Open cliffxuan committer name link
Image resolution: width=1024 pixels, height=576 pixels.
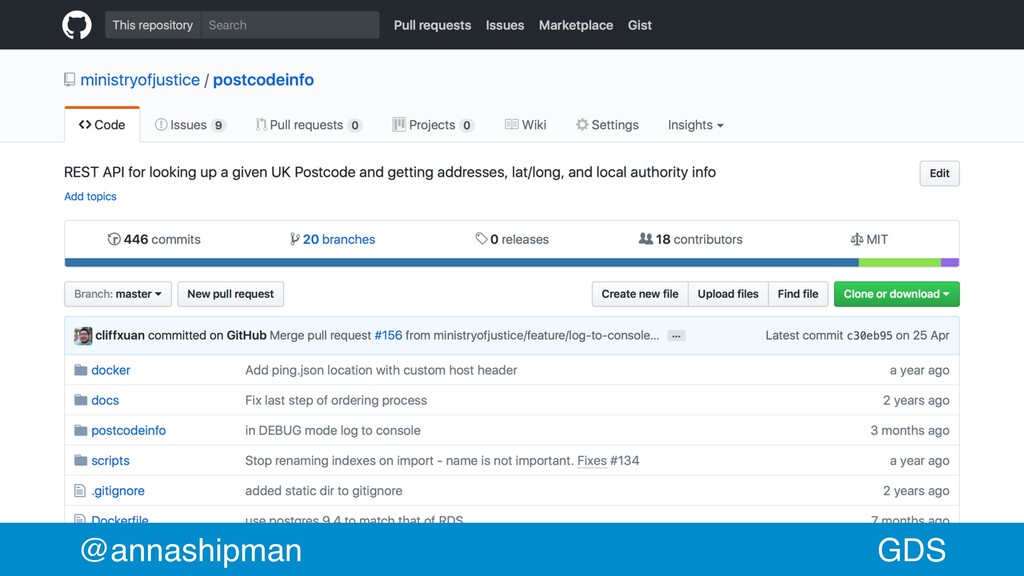coord(120,336)
